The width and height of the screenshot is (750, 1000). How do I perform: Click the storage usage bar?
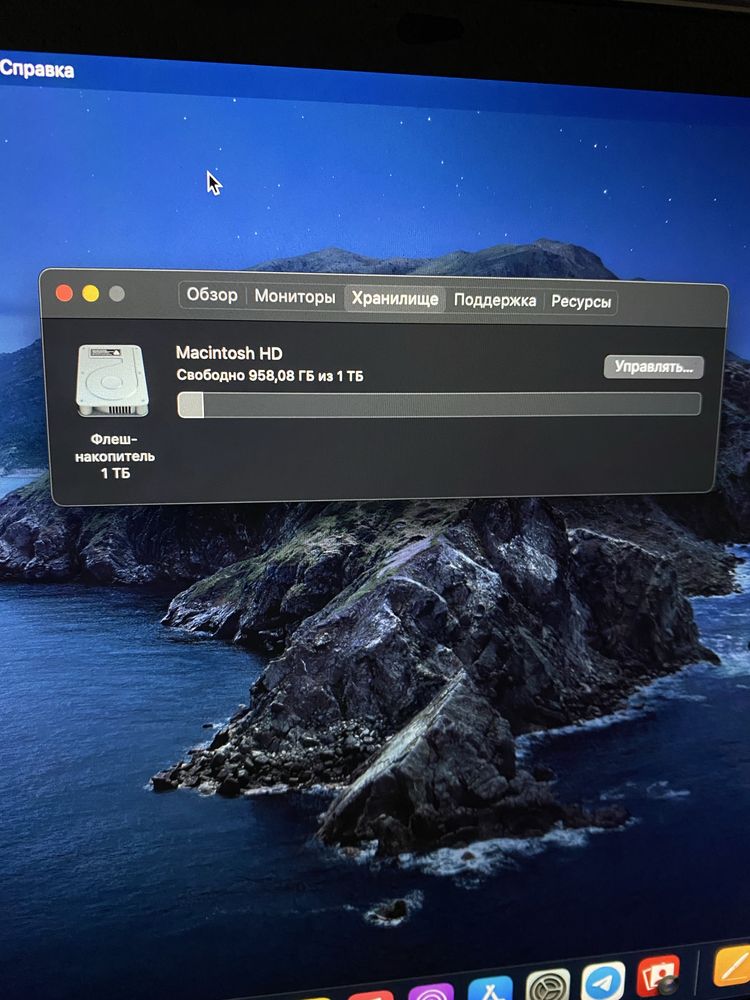point(439,405)
